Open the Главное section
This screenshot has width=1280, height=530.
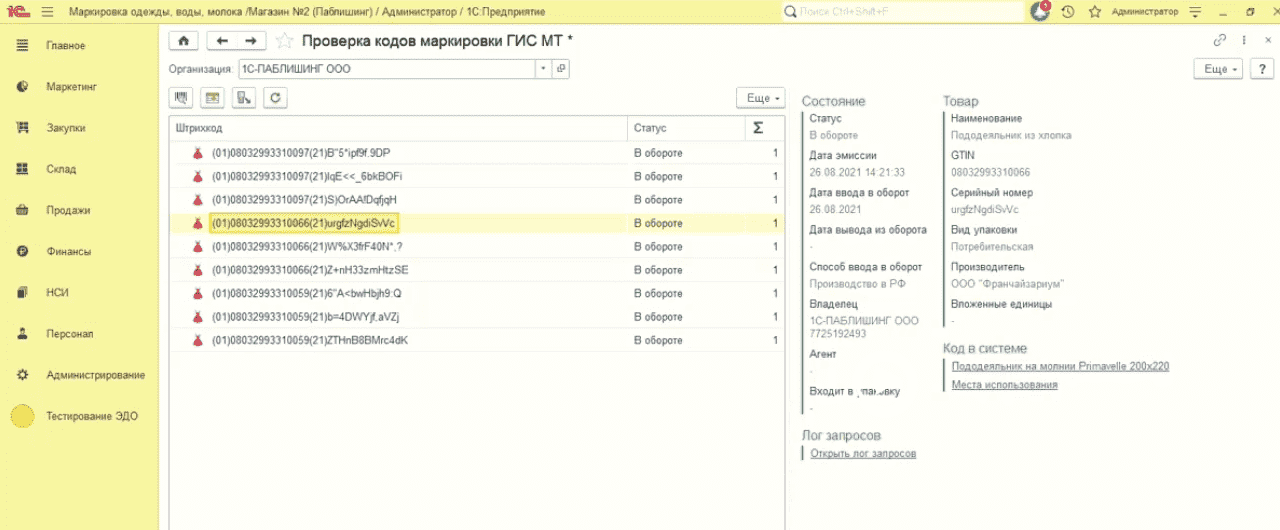pyautogui.click(x=65, y=46)
